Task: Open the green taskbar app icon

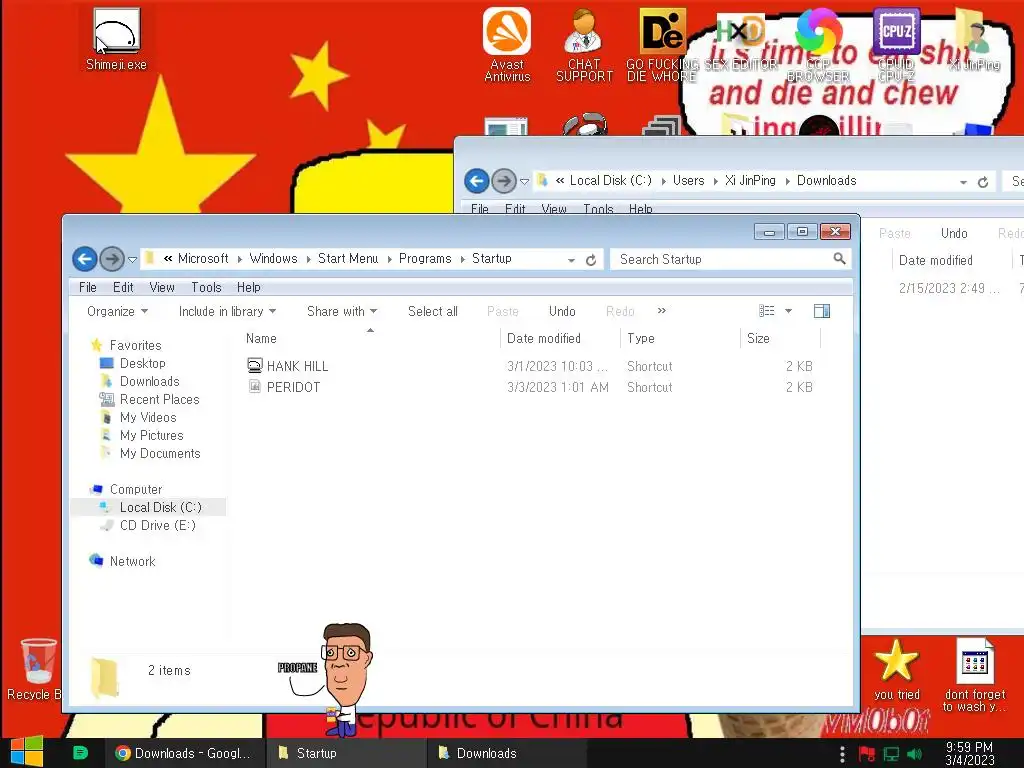Action: (80, 753)
